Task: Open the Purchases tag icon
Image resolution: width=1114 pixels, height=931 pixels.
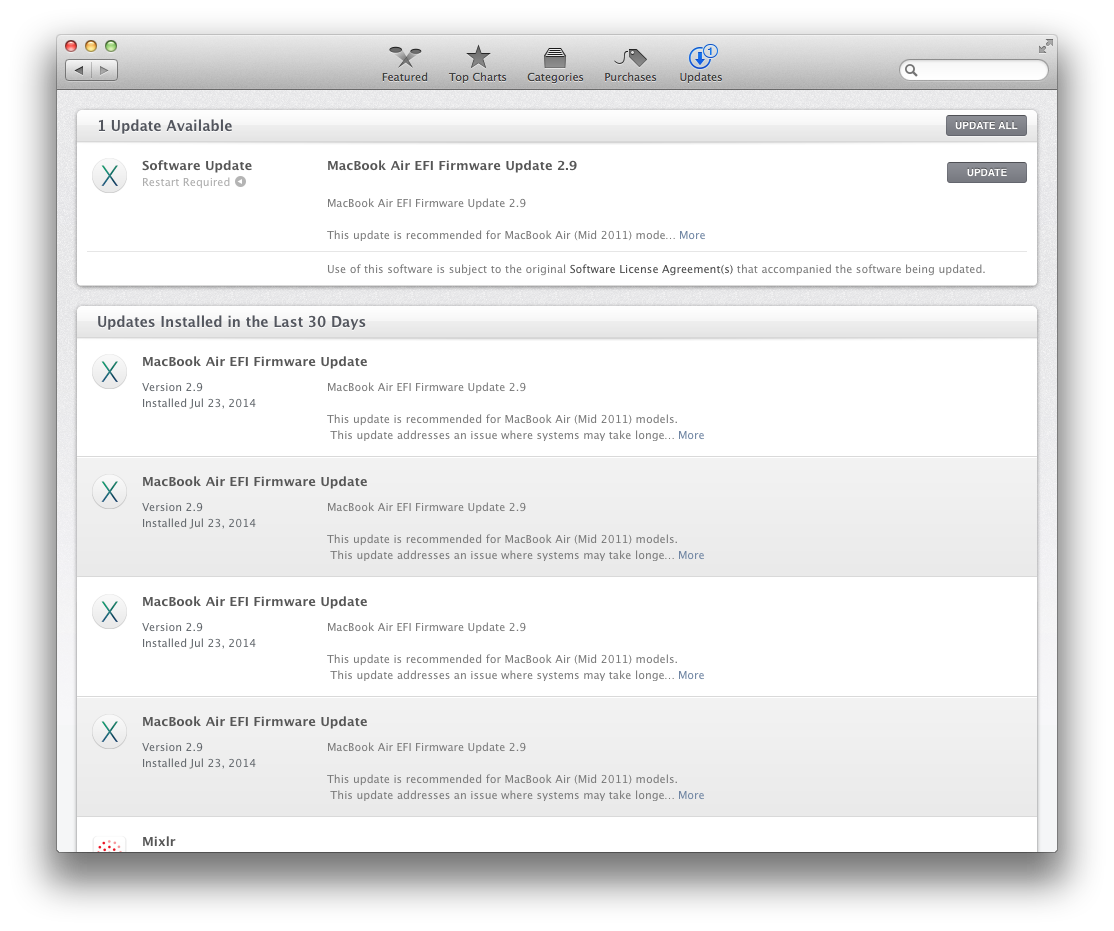Action: 630,58
